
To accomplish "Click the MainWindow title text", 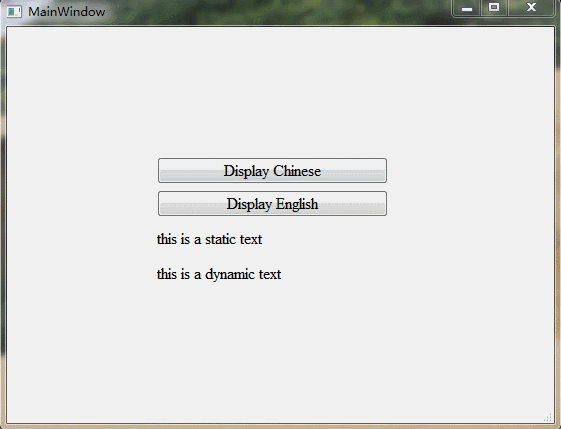I will (67, 12).
